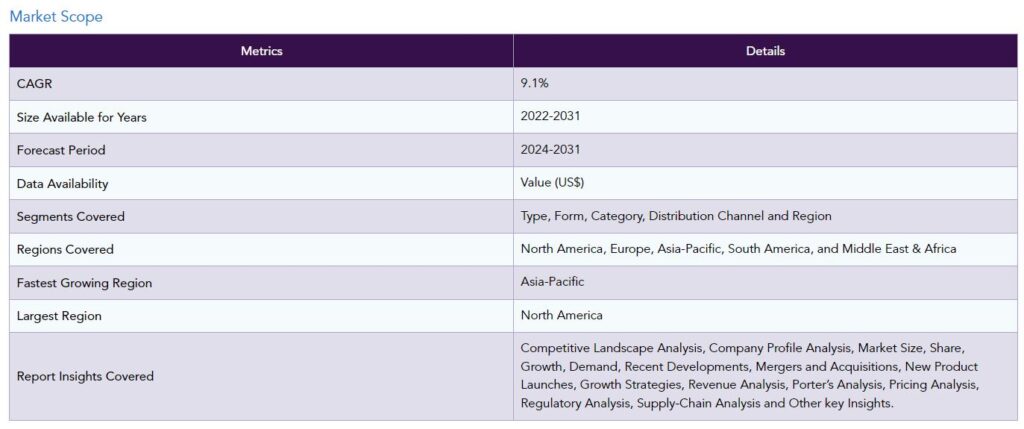Click the Market Scope heading
This screenshot has width=1024, height=429.
point(56,17)
